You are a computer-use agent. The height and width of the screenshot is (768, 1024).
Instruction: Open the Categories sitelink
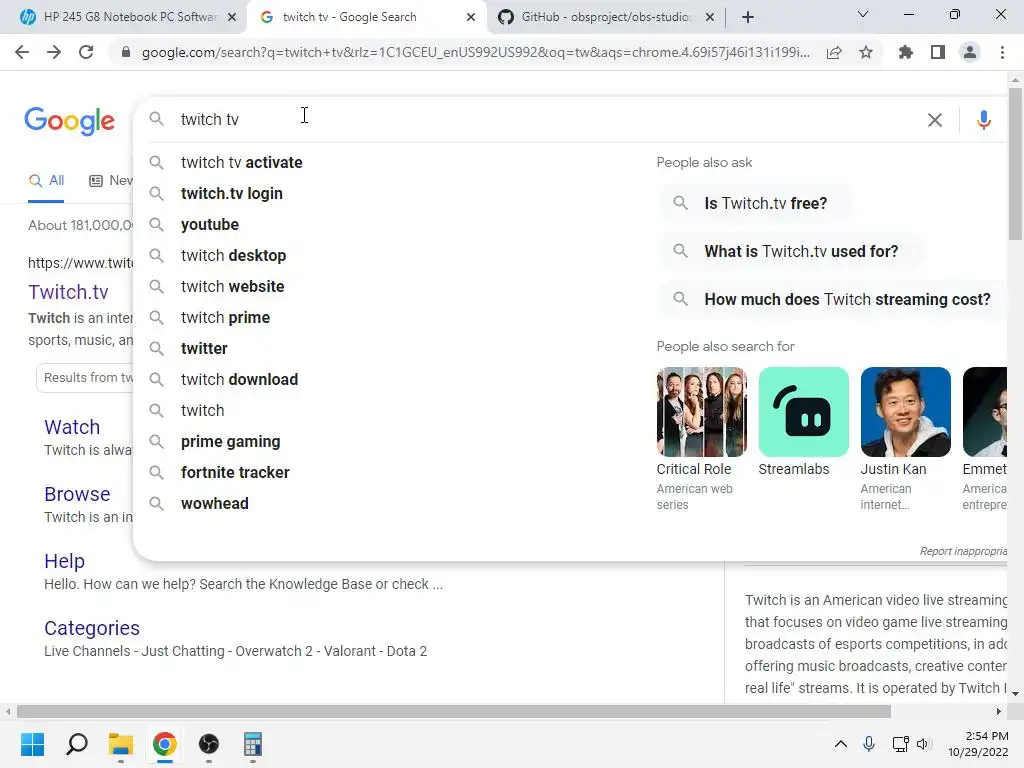click(92, 628)
